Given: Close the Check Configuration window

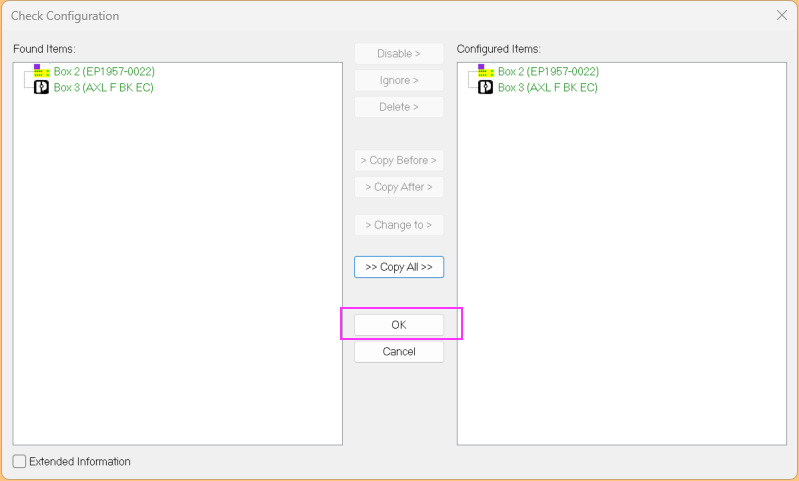Looking at the screenshot, I should 782,15.
